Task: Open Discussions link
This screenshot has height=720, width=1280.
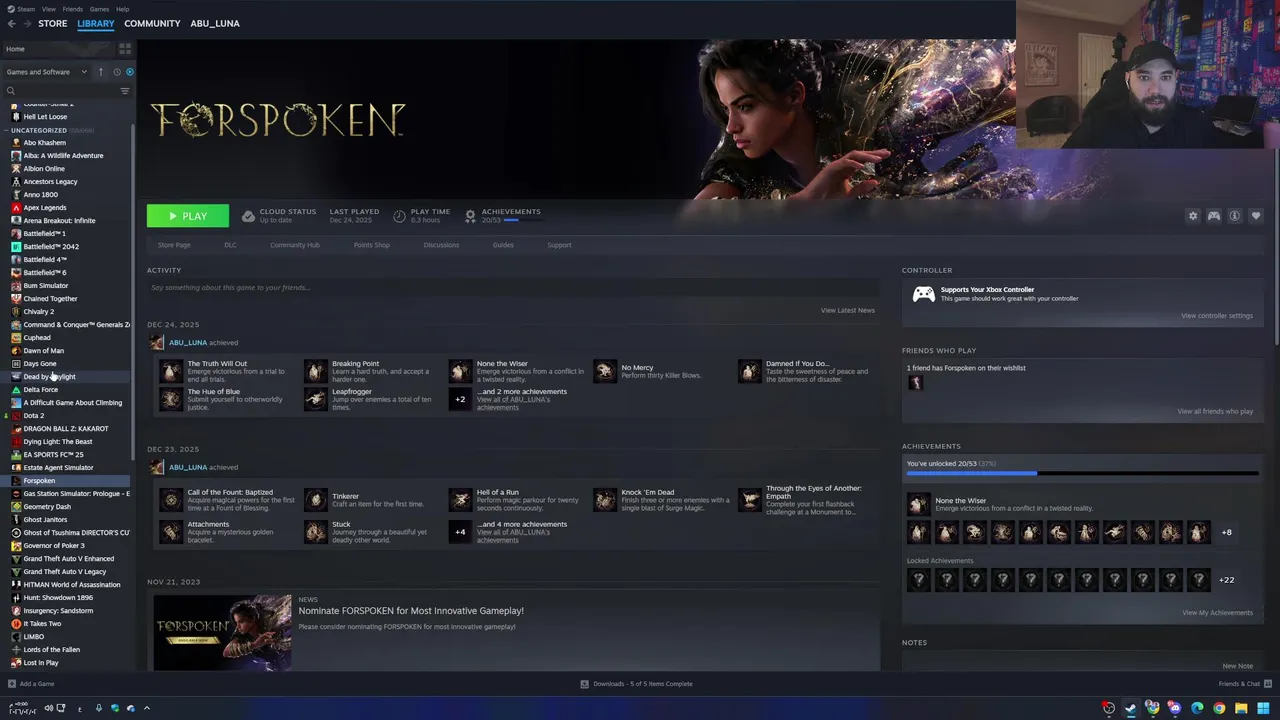Action: tap(441, 245)
